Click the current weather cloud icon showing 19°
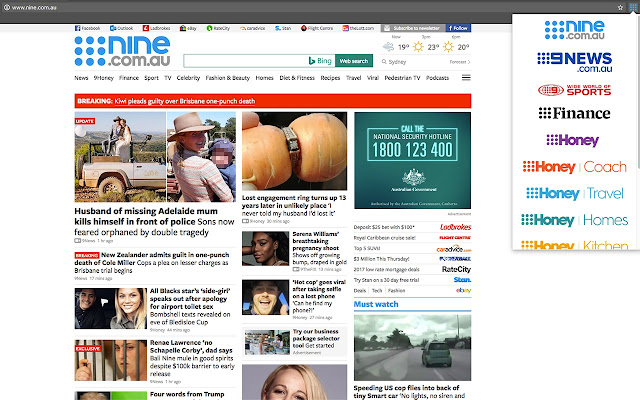This screenshot has height=400, width=640. pos(388,47)
